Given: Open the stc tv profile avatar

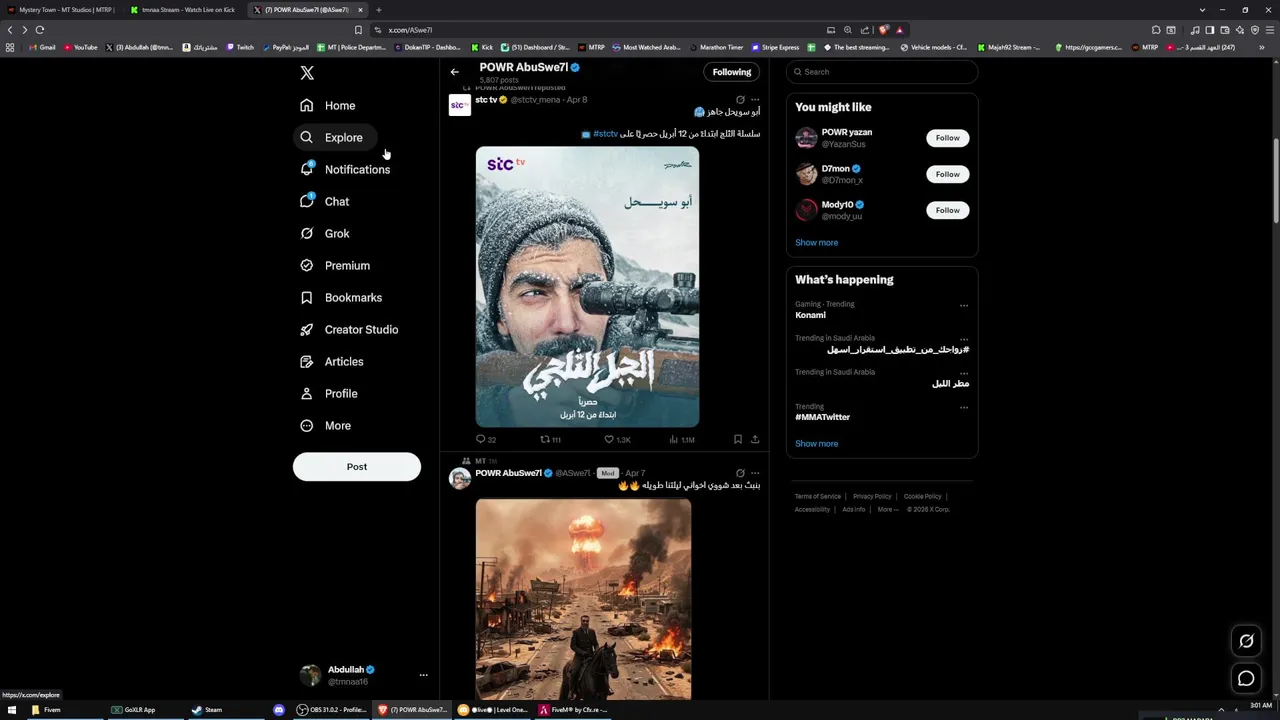Looking at the screenshot, I should [460, 105].
